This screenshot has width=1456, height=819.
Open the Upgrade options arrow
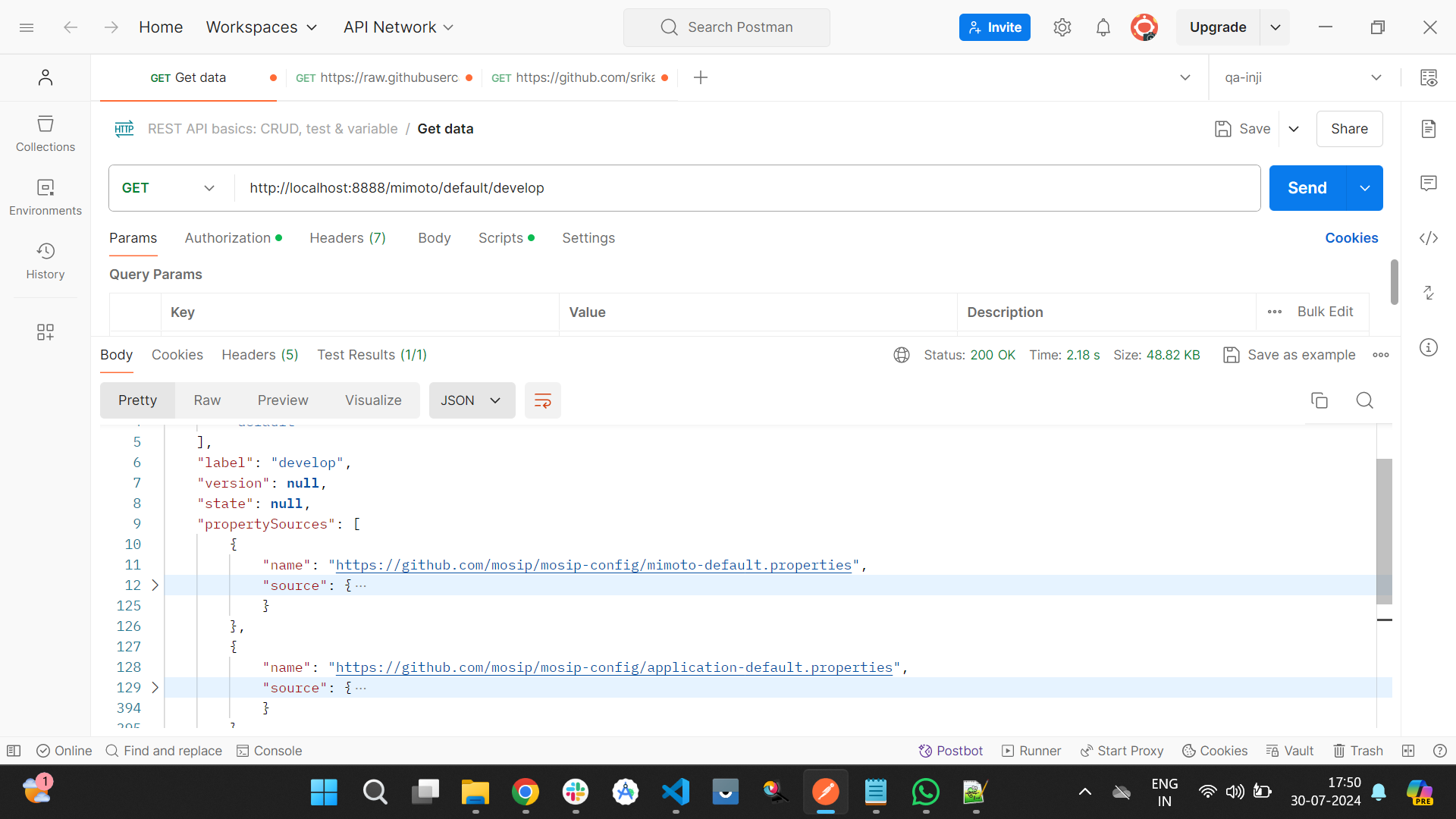[1276, 27]
